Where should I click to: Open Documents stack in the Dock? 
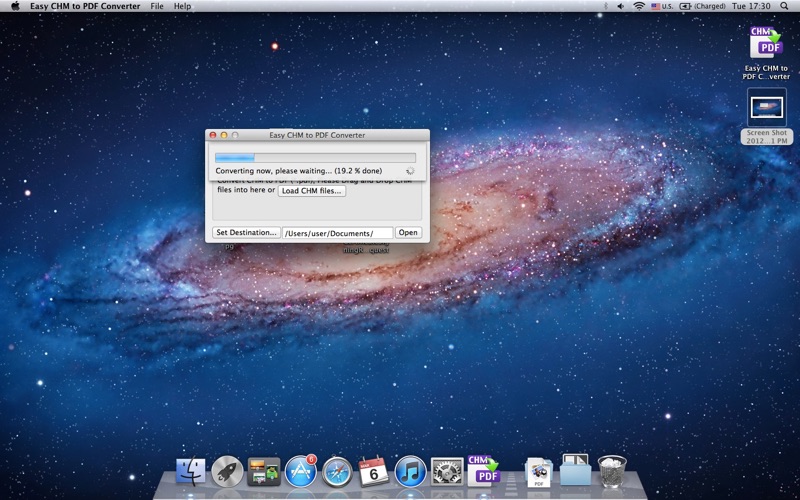pyautogui.click(x=539, y=472)
